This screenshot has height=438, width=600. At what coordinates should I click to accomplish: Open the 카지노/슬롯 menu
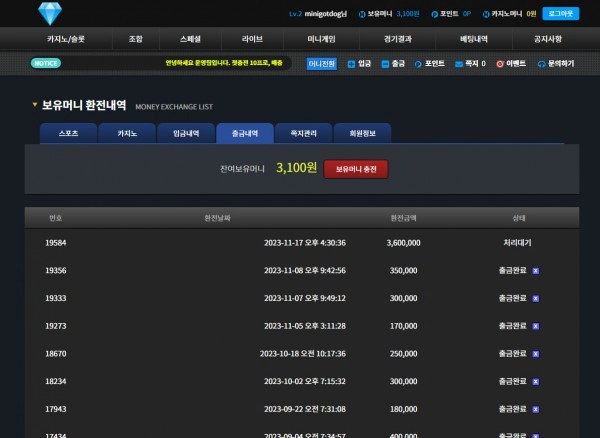point(66,39)
